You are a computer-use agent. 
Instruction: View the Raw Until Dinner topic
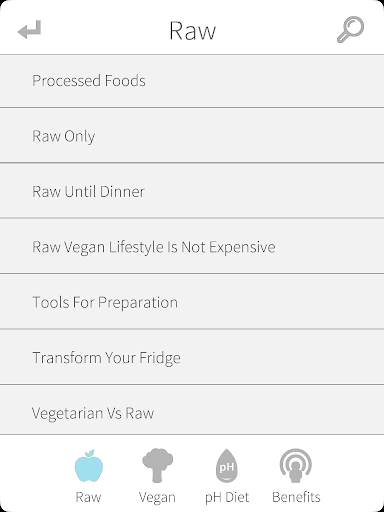click(192, 191)
